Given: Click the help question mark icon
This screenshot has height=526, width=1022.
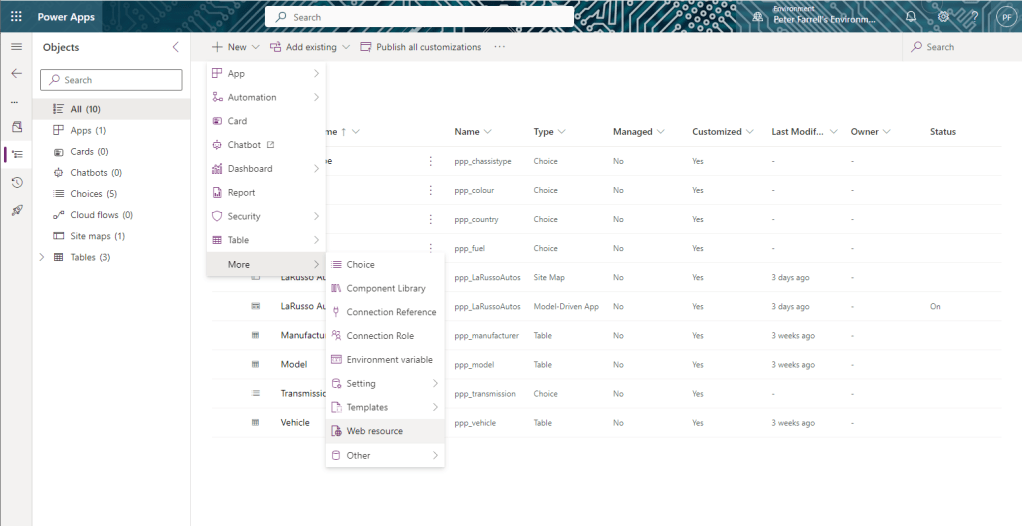Looking at the screenshot, I should (x=974, y=17).
